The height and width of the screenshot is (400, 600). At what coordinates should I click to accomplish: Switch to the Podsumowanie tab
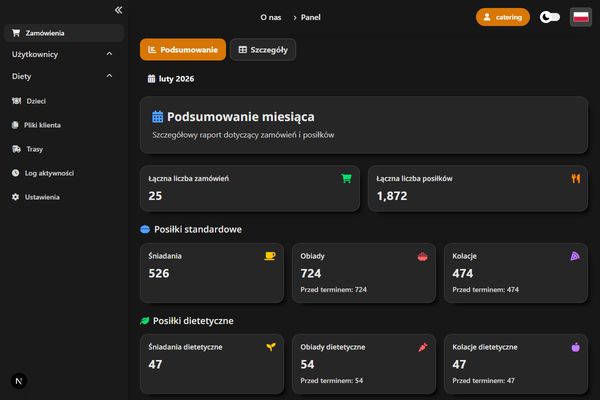point(182,49)
